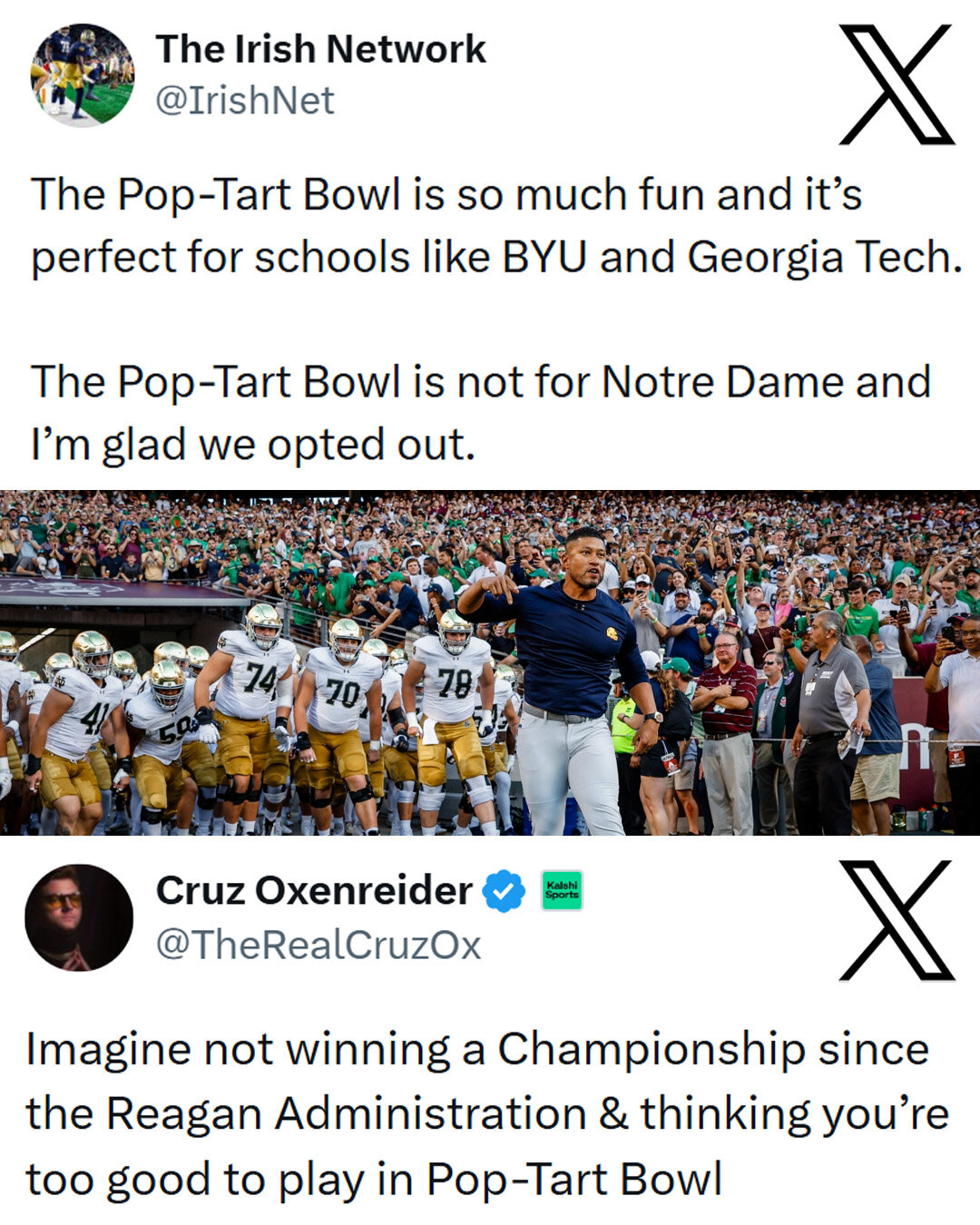The image size is (980, 1225).
Task: Click the X logo on the first tweet
Action: 897,83
